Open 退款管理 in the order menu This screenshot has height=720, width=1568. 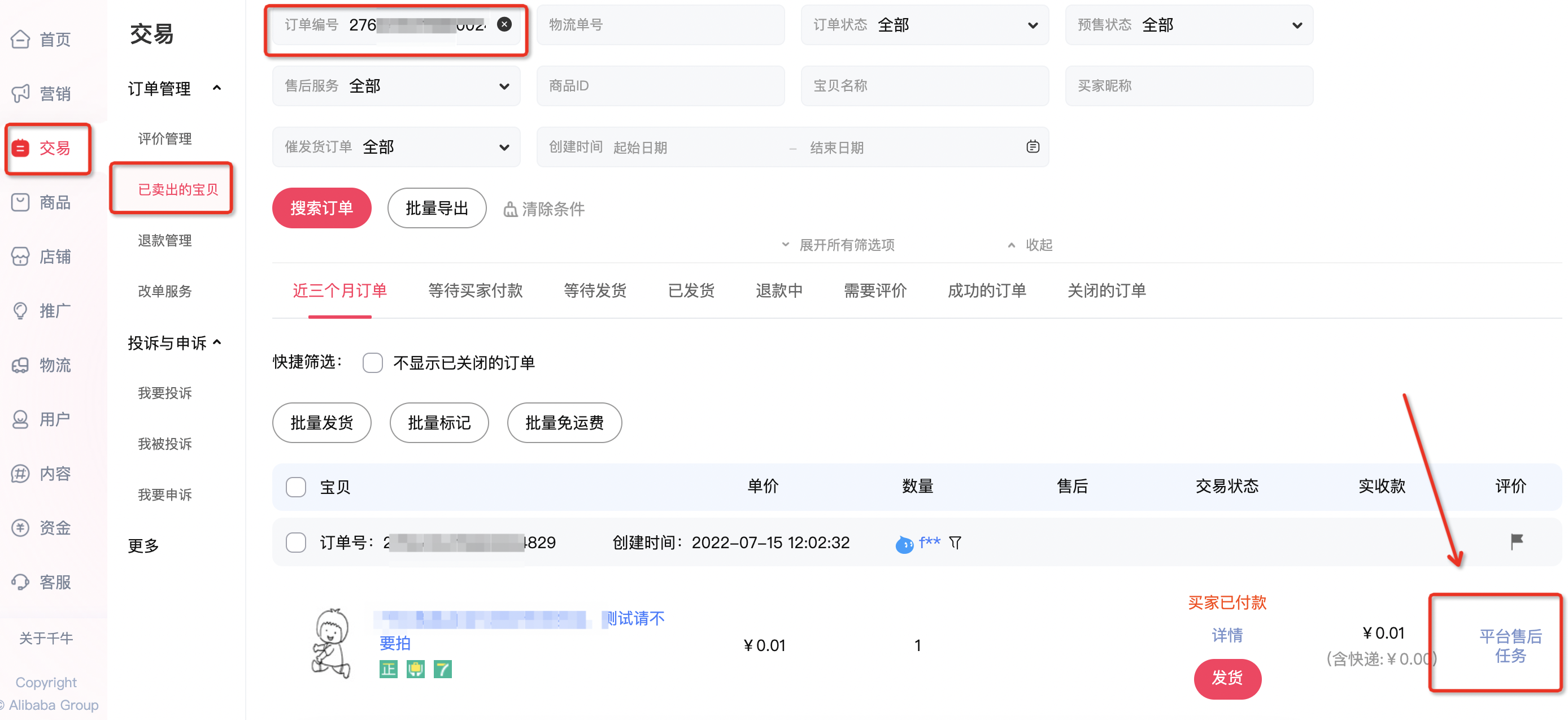pos(164,240)
